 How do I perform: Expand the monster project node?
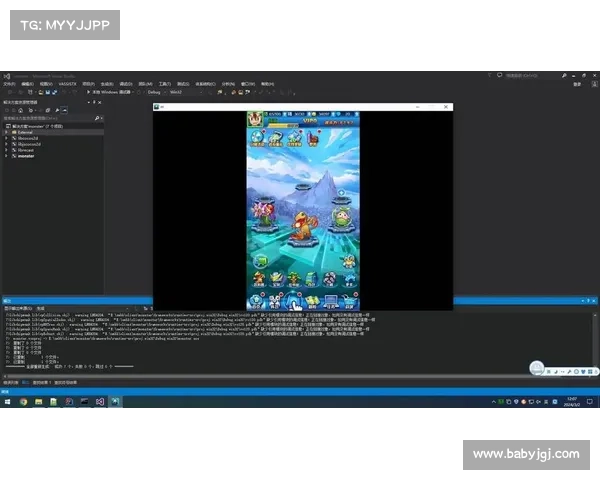coord(7,156)
